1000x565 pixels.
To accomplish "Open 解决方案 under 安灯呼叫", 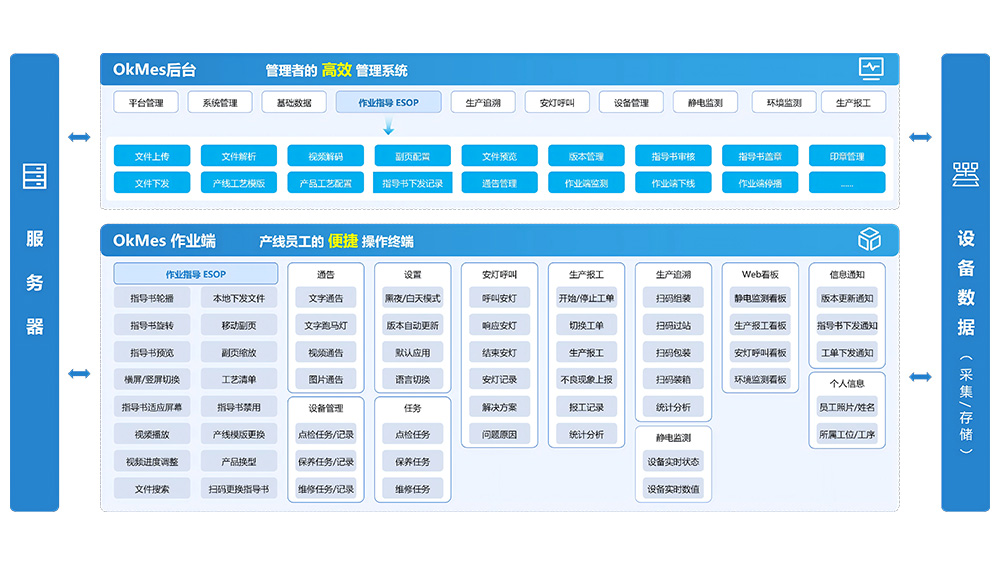I will click(x=499, y=407).
